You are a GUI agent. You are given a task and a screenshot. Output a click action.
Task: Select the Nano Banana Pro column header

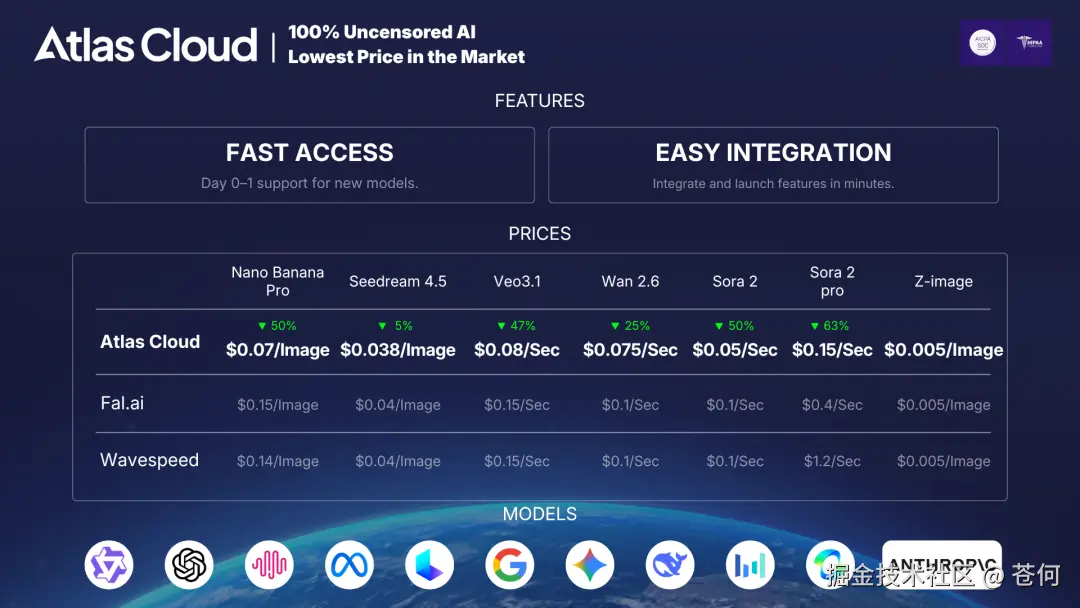point(277,281)
